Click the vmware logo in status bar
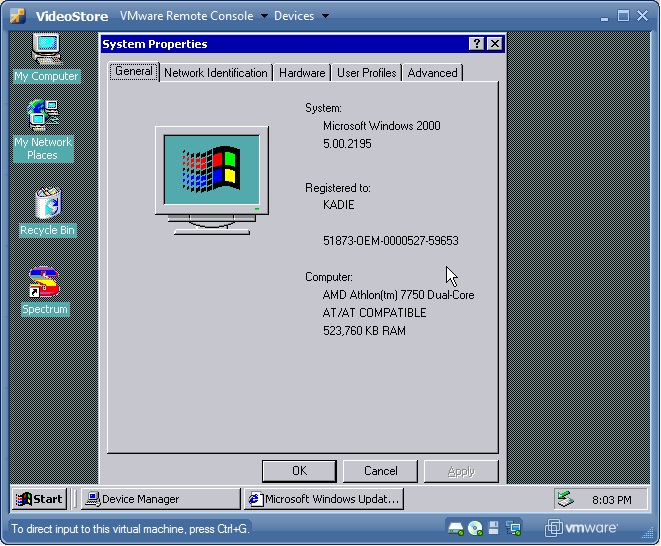 [581, 528]
